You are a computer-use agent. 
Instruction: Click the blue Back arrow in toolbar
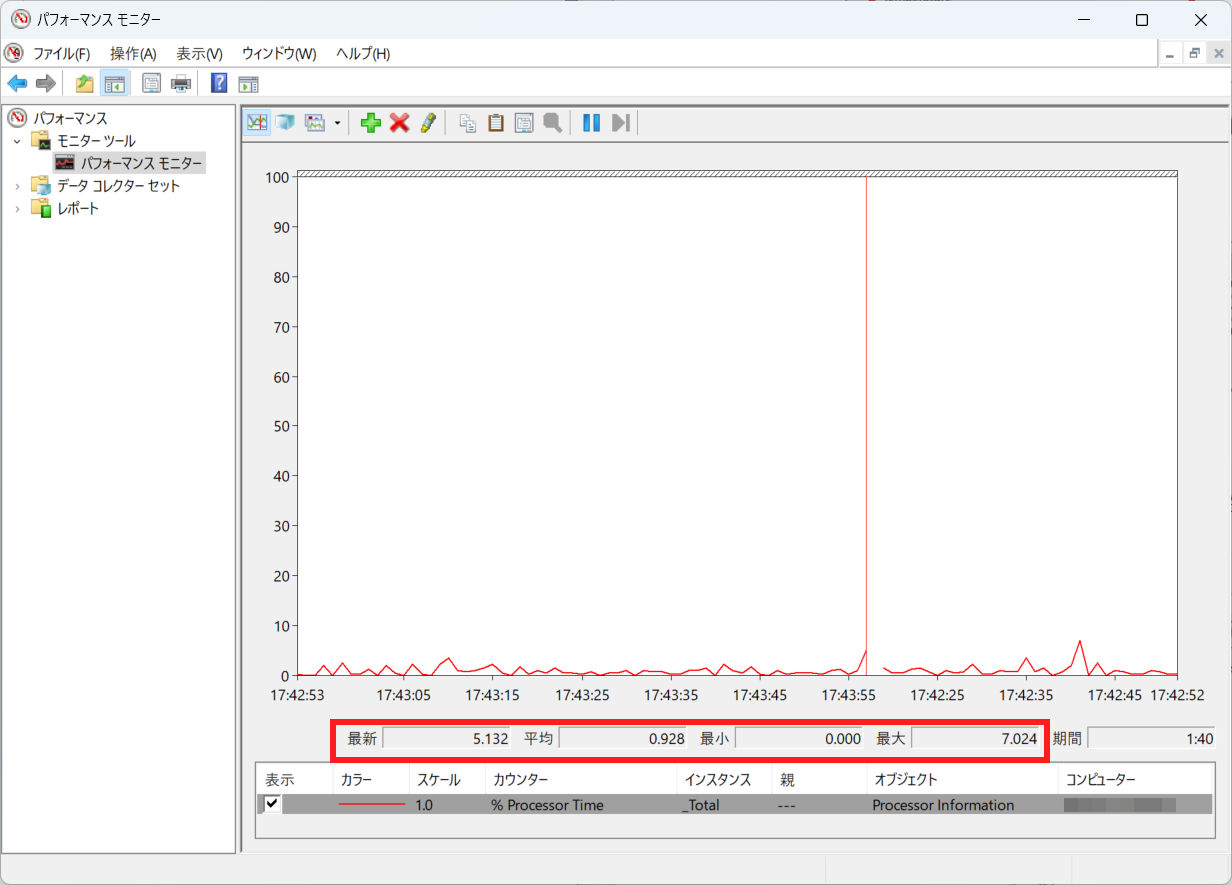pyautogui.click(x=17, y=83)
